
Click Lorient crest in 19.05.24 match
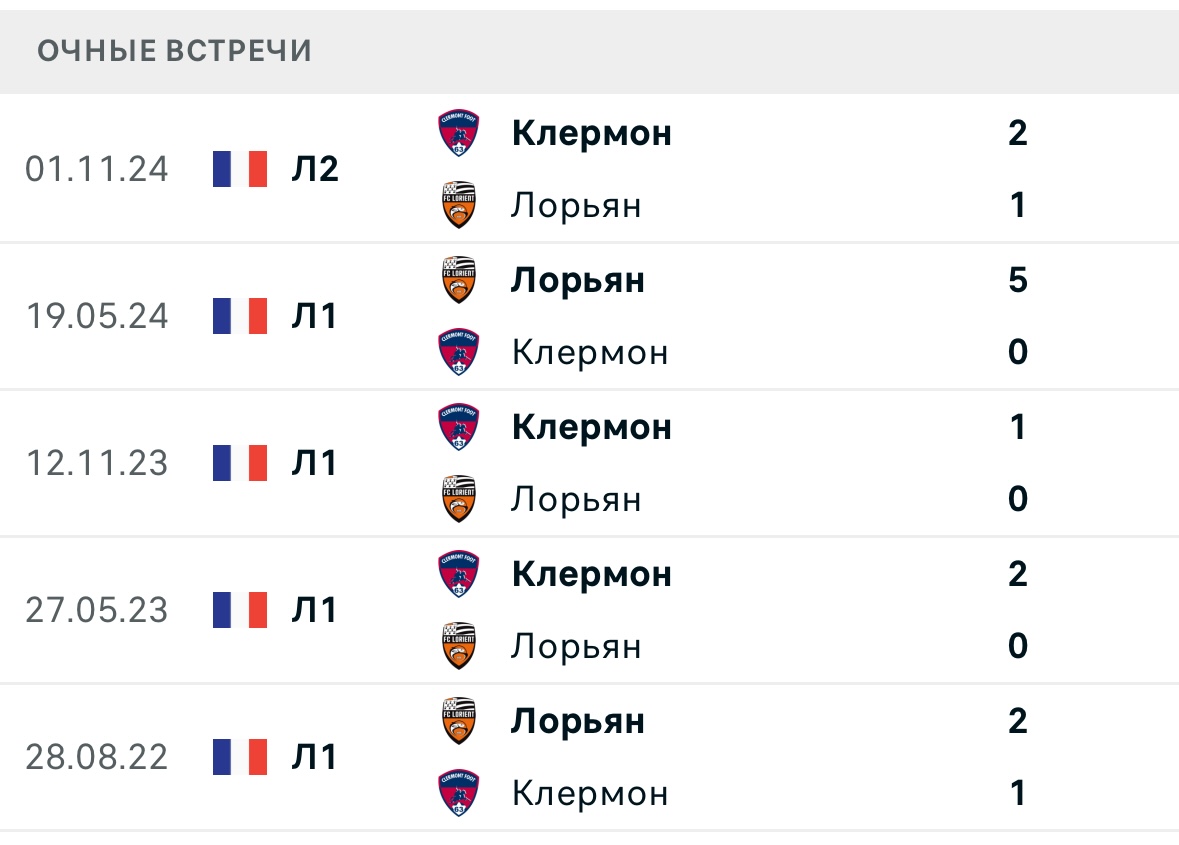(459, 280)
